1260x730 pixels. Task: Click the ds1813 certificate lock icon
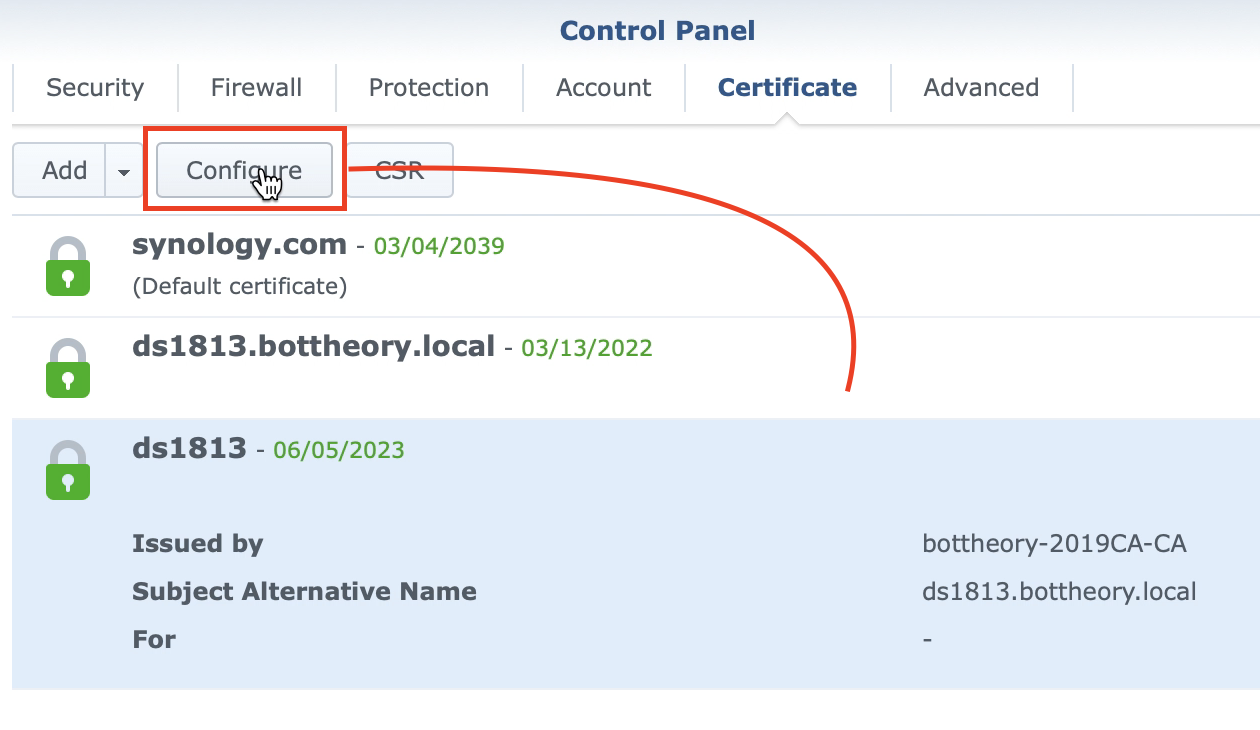pyautogui.click(x=68, y=470)
